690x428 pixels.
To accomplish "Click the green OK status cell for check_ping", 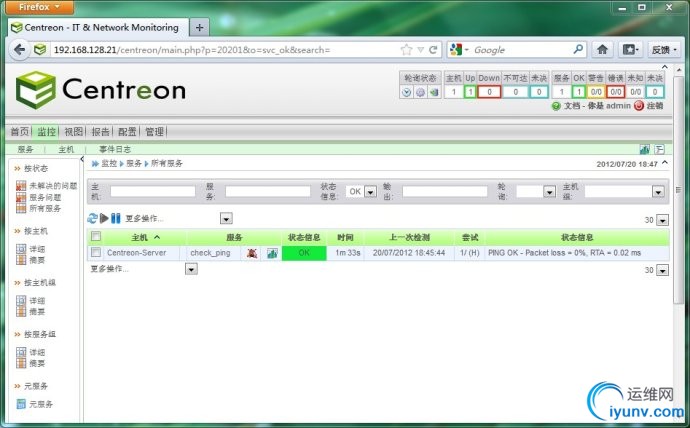I will coord(304,253).
